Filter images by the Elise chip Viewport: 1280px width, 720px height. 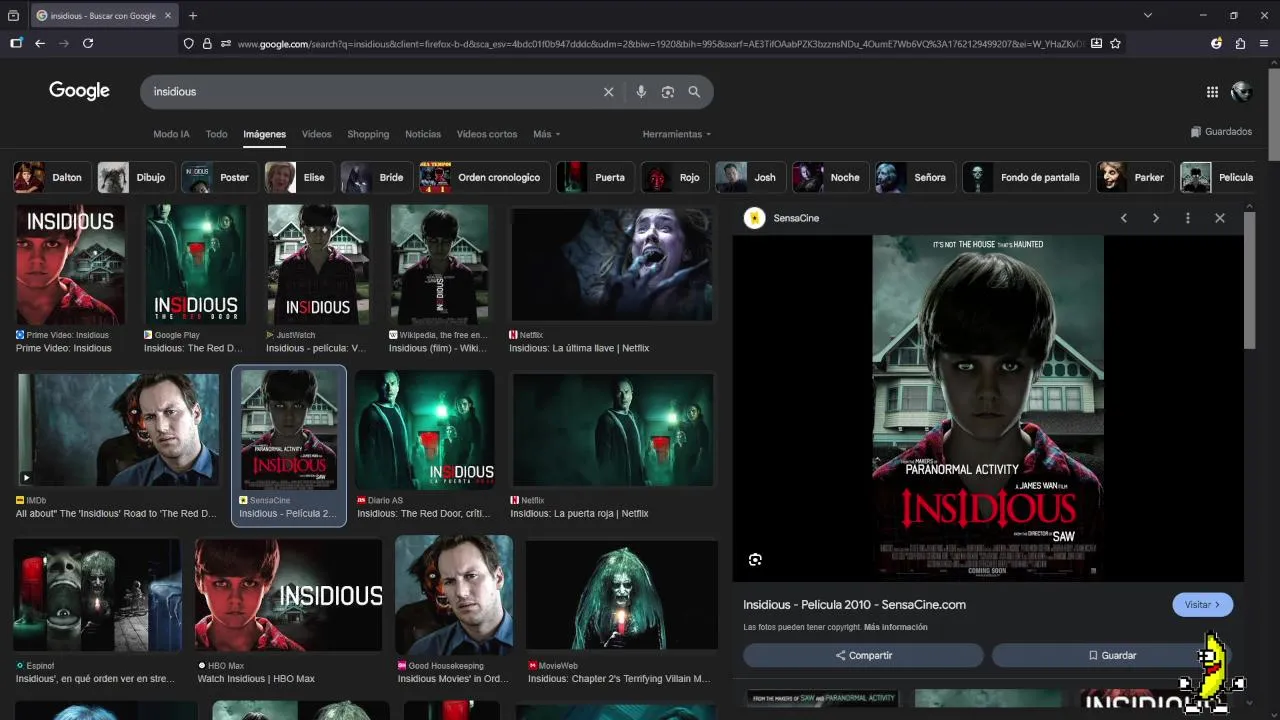[x=298, y=177]
